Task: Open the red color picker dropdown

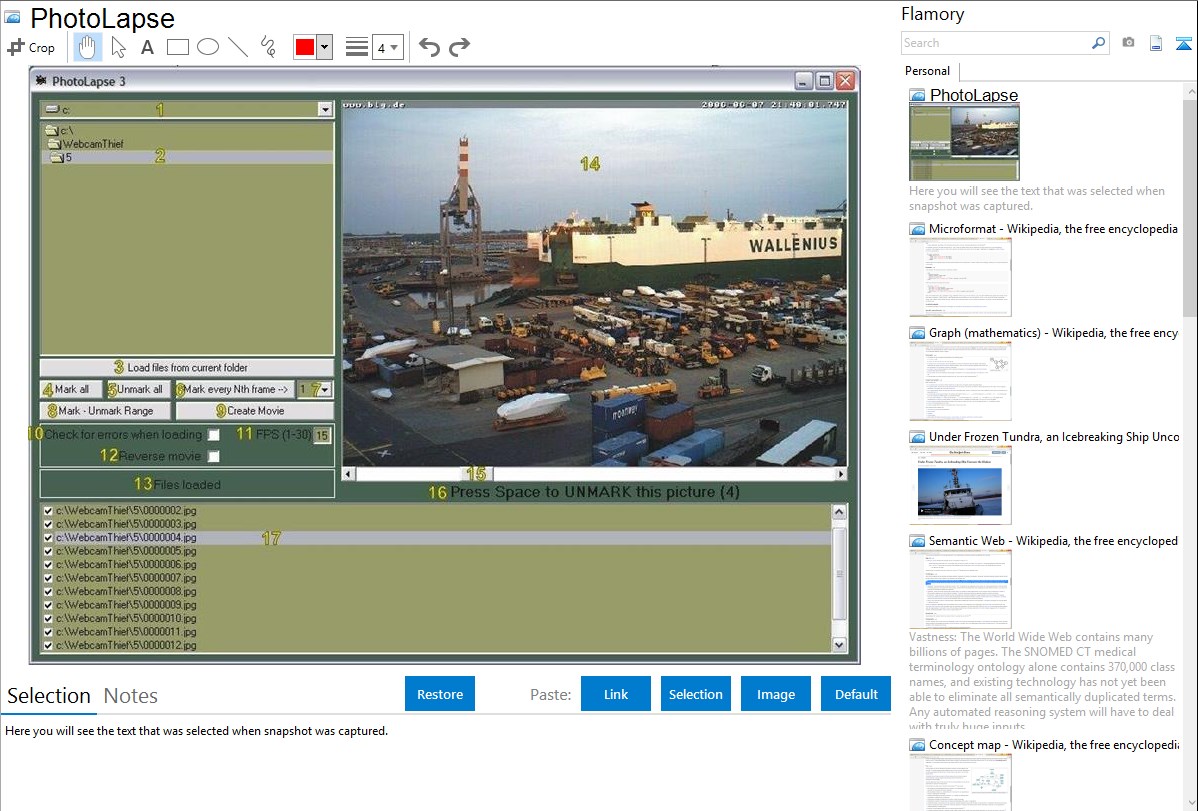Action: [x=324, y=47]
